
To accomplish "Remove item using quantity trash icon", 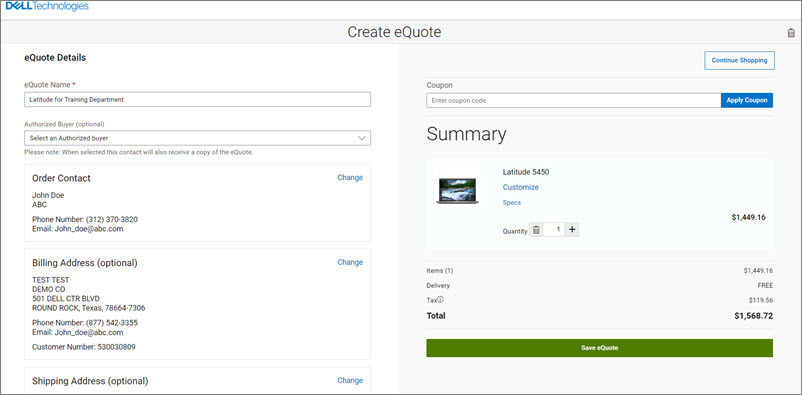I will pyautogui.click(x=536, y=230).
